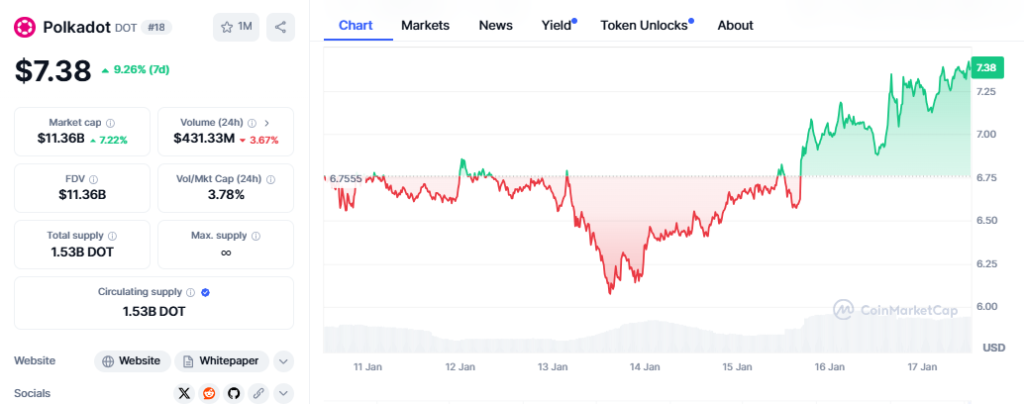Open Polkadot's GitHub repository
This screenshot has height=404, width=1024.
pos(234,393)
